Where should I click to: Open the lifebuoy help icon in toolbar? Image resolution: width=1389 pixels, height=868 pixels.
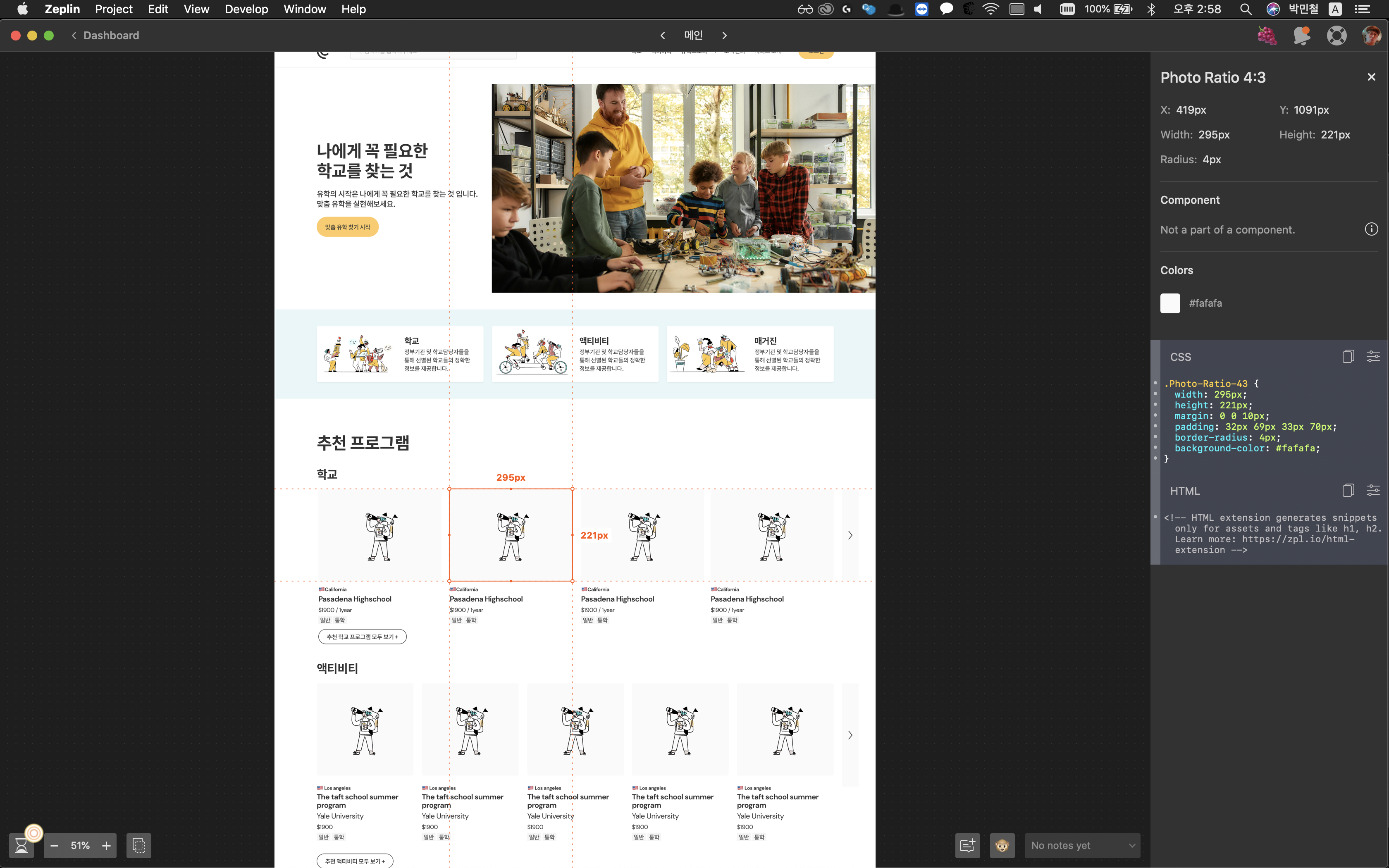[1336, 36]
